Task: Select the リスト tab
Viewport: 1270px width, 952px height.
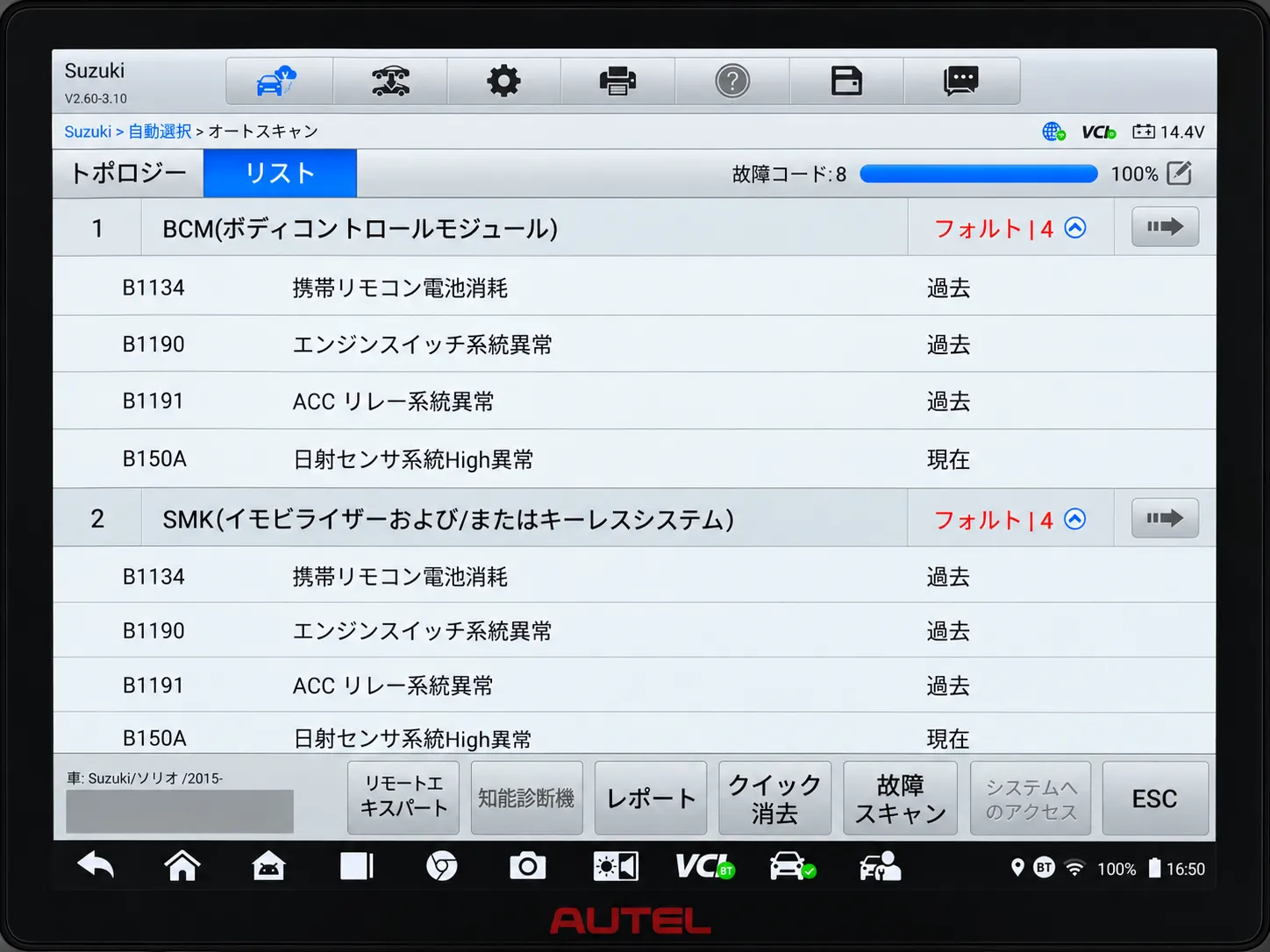Action: tap(280, 174)
